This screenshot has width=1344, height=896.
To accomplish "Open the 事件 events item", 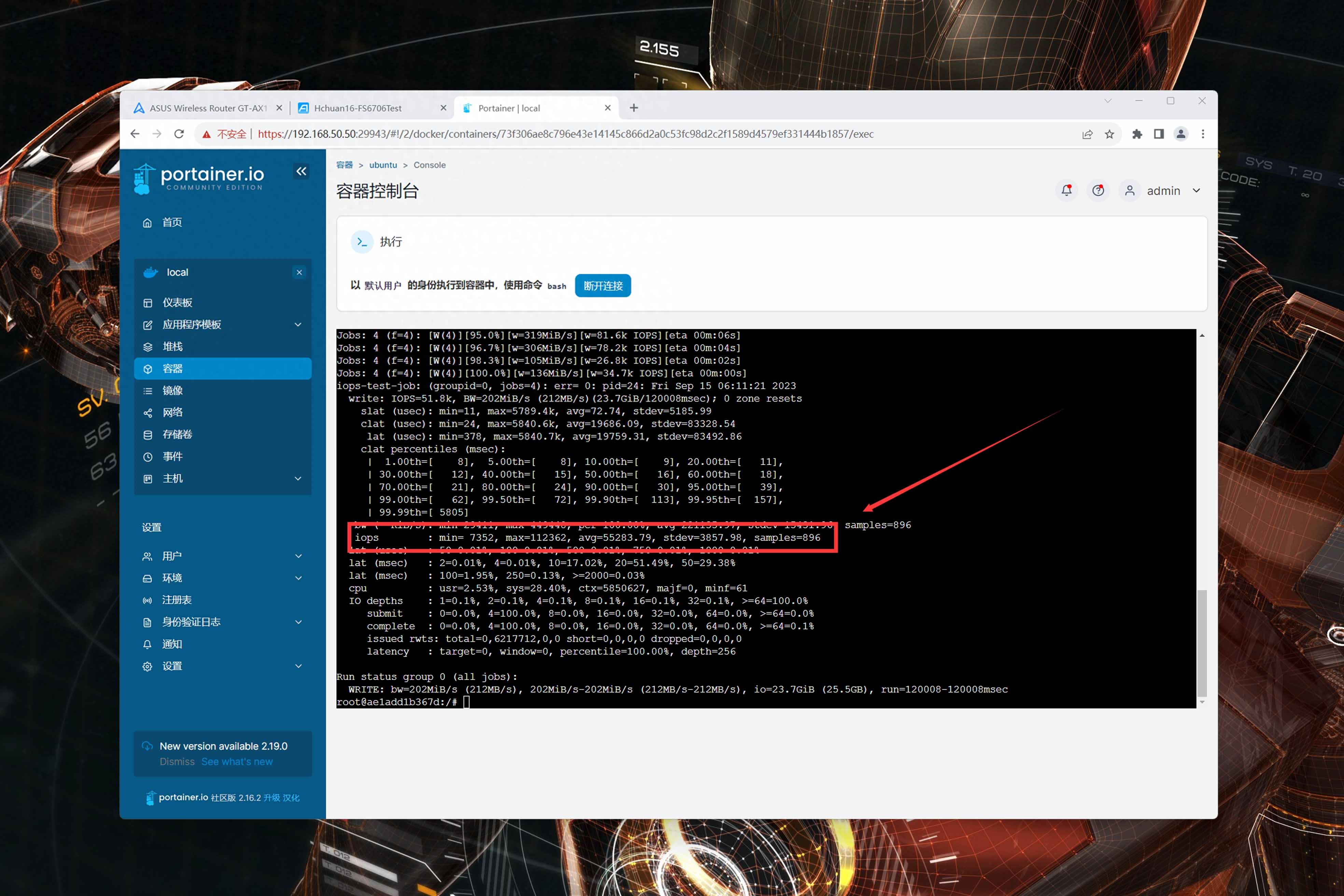I will (x=172, y=457).
